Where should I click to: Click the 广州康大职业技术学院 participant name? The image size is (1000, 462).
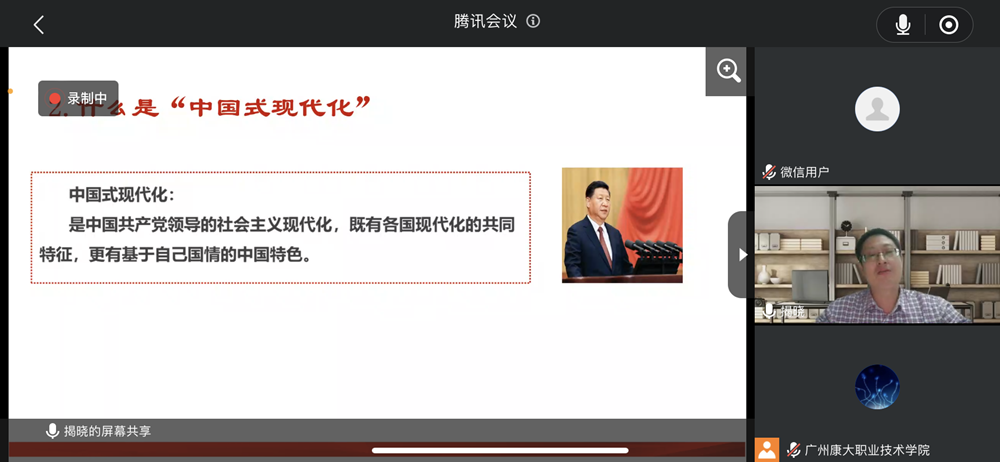click(867, 450)
